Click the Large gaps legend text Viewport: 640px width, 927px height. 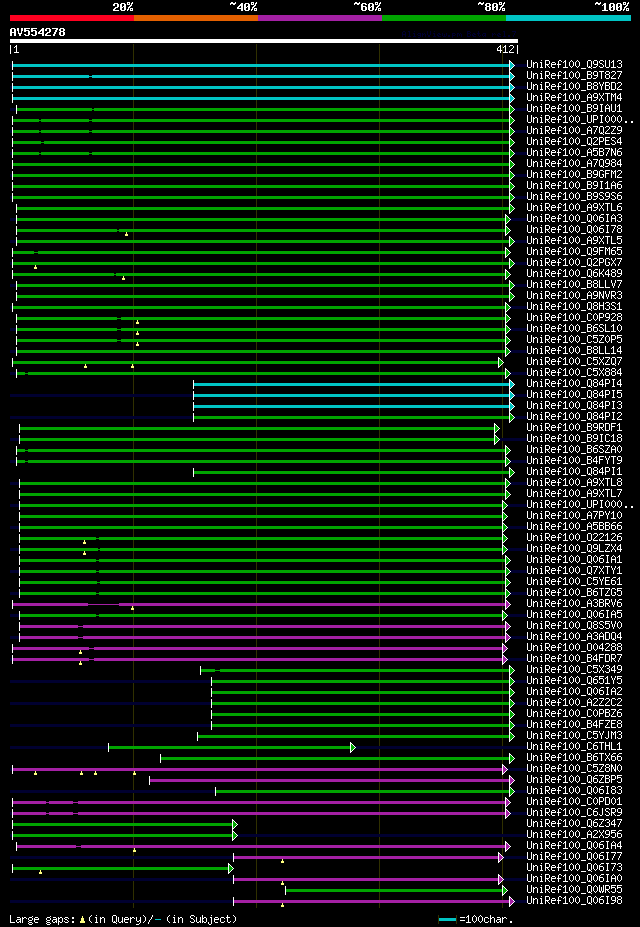click(x=124, y=919)
